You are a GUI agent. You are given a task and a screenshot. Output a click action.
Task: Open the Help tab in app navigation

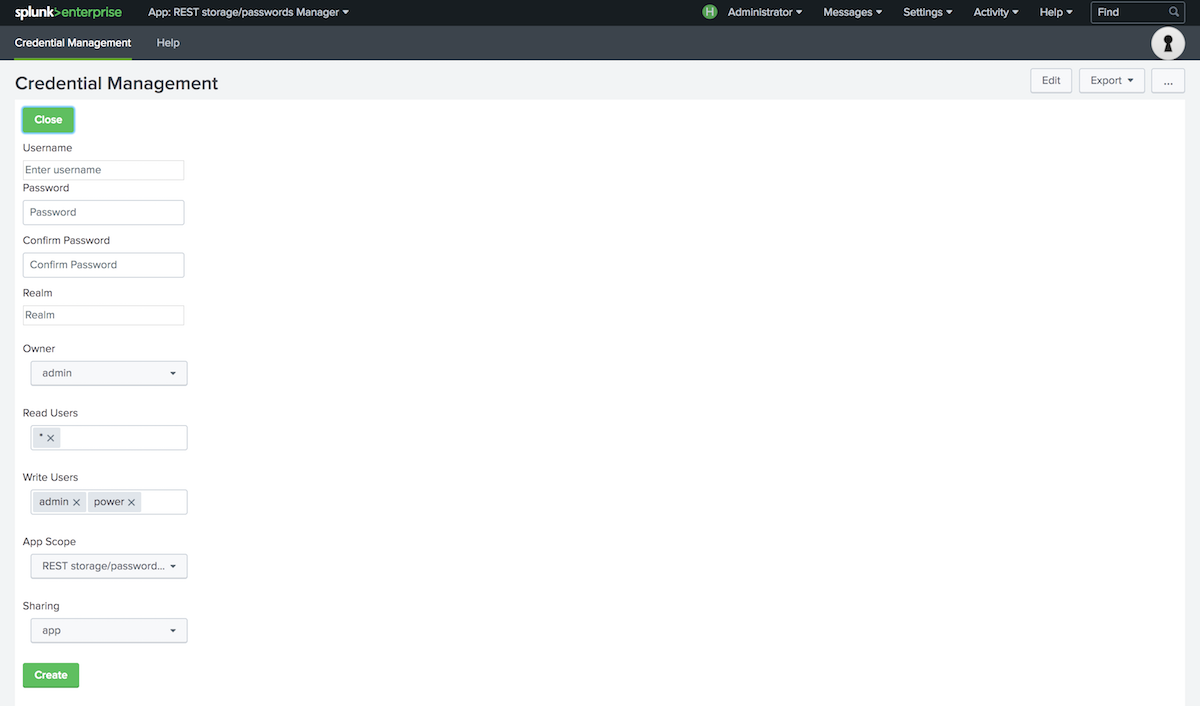pos(168,43)
